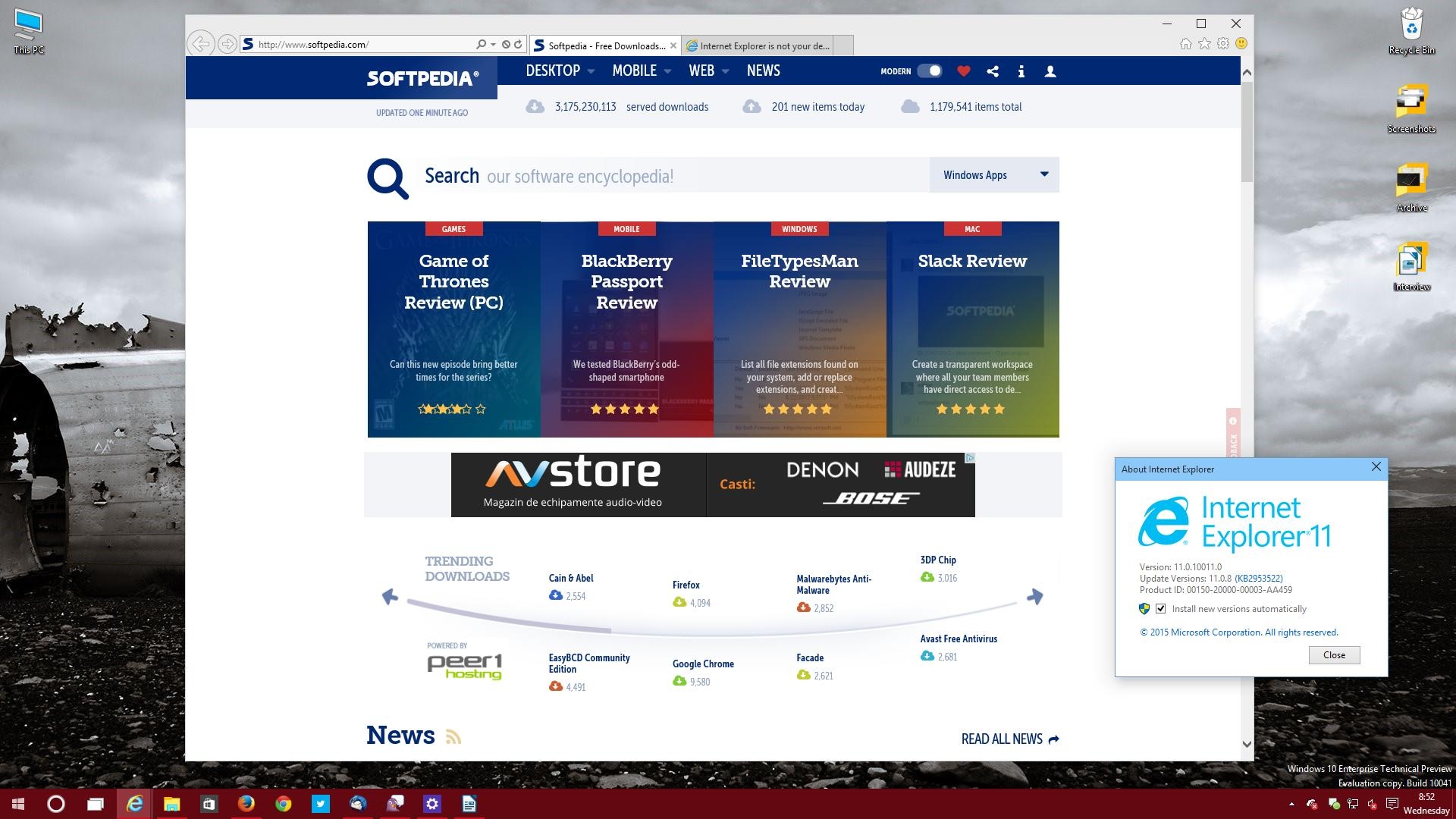Click the heart favorites icon in Softpedia header
This screenshot has height=819, width=1456.
point(963,71)
